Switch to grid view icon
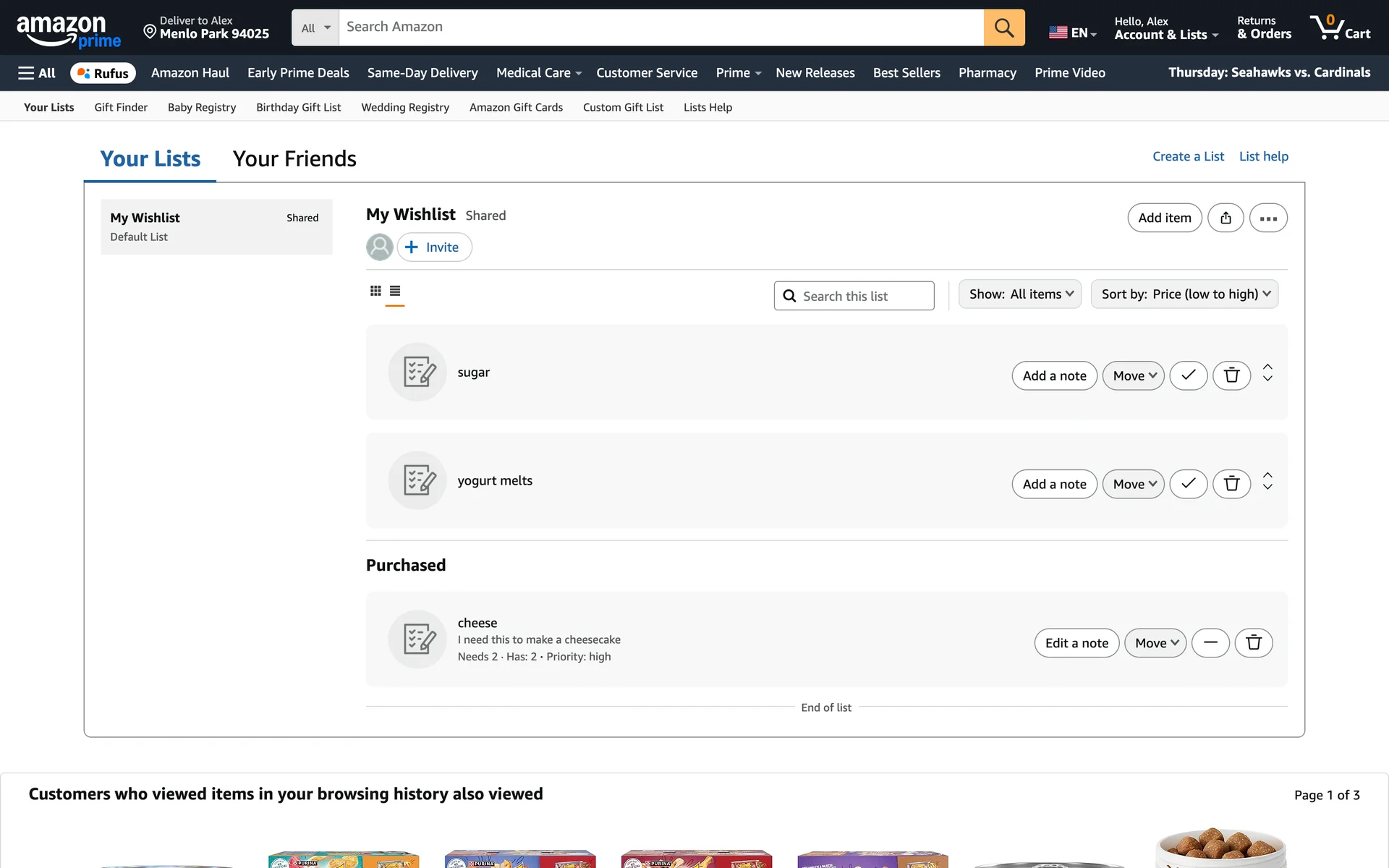Screen dimensions: 1389x868 coord(375,291)
